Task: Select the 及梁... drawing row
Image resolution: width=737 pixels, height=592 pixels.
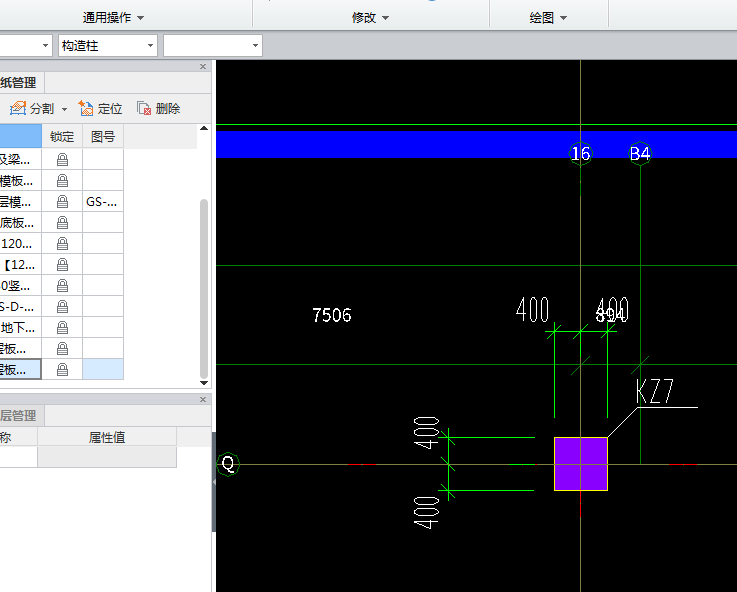Action: click(x=21, y=160)
